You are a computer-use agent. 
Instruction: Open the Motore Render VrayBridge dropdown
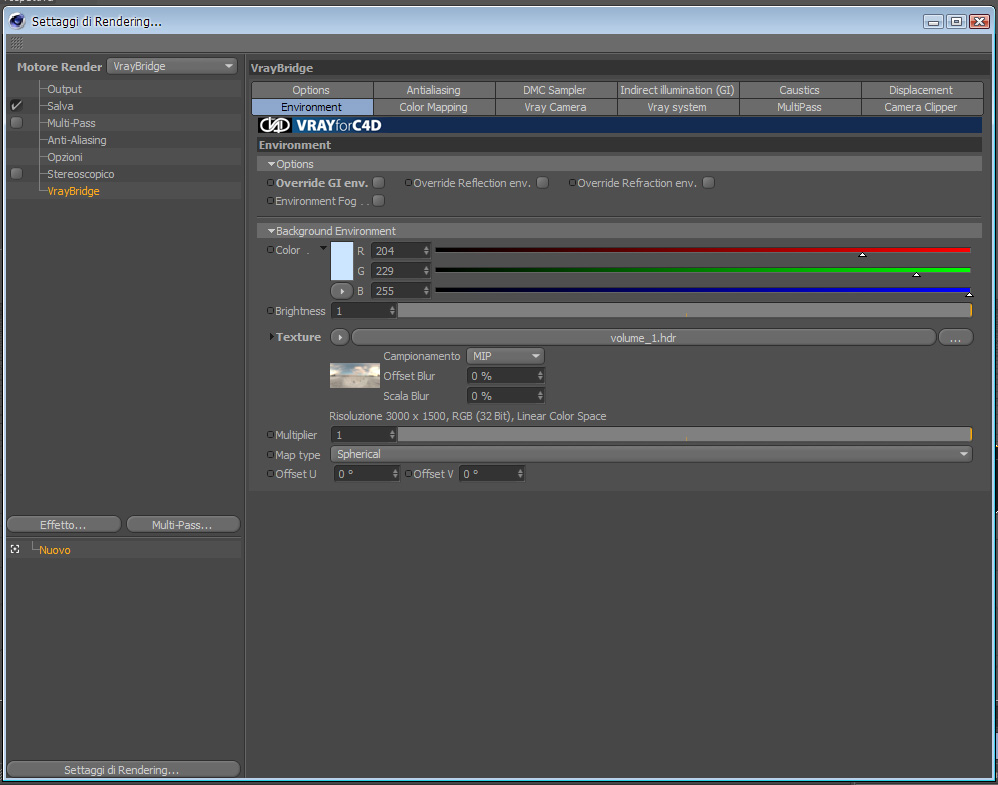tap(172, 66)
